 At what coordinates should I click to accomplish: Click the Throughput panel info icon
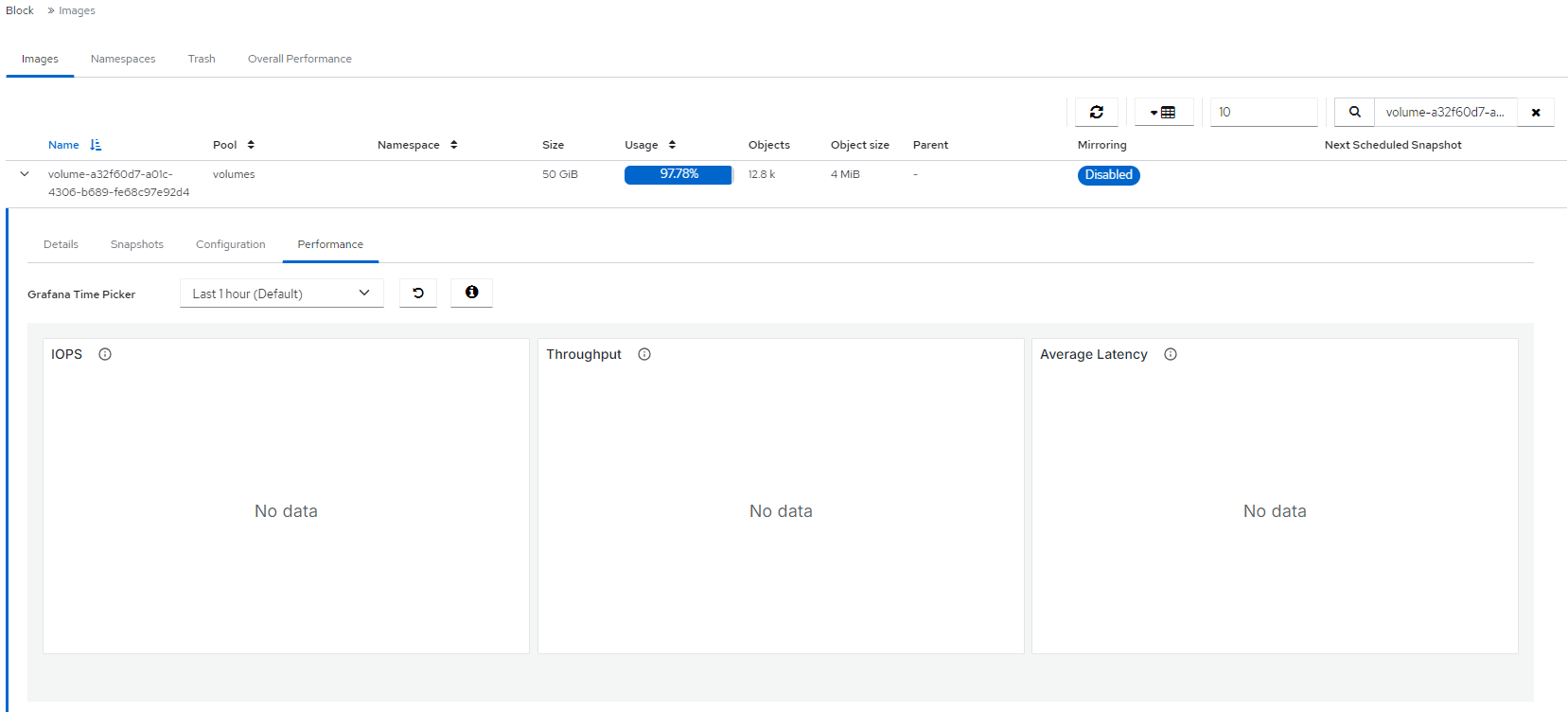tap(644, 354)
